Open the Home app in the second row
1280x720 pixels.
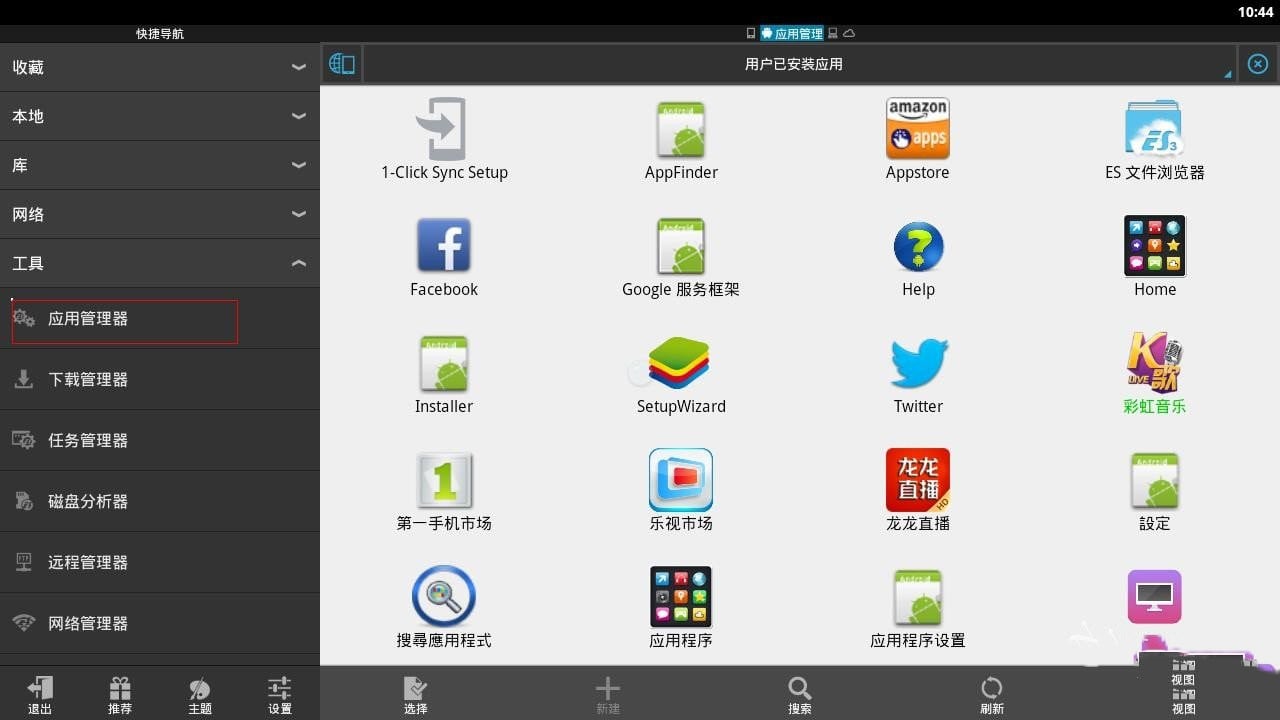coord(1155,246)
